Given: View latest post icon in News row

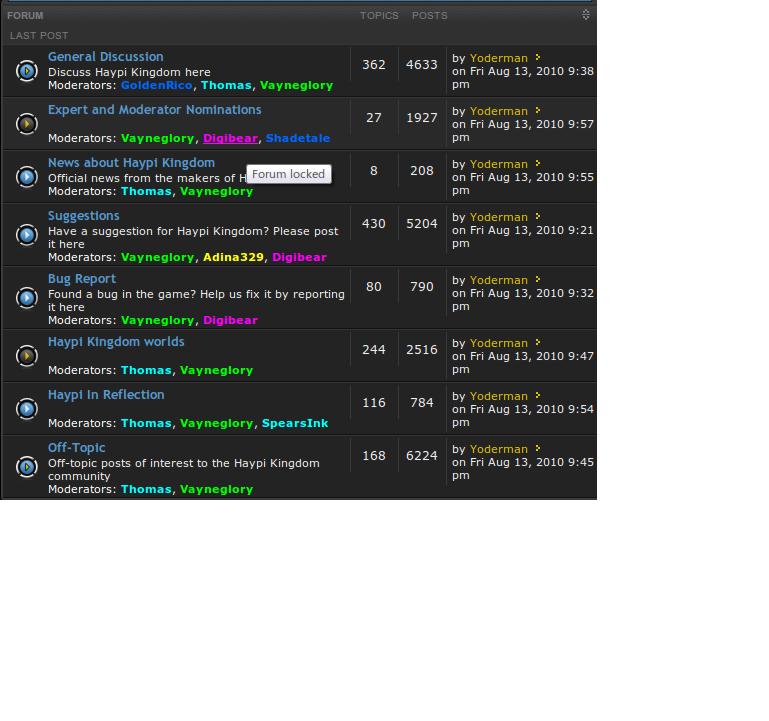Looking at the screenshot, I should coord(538,163).
